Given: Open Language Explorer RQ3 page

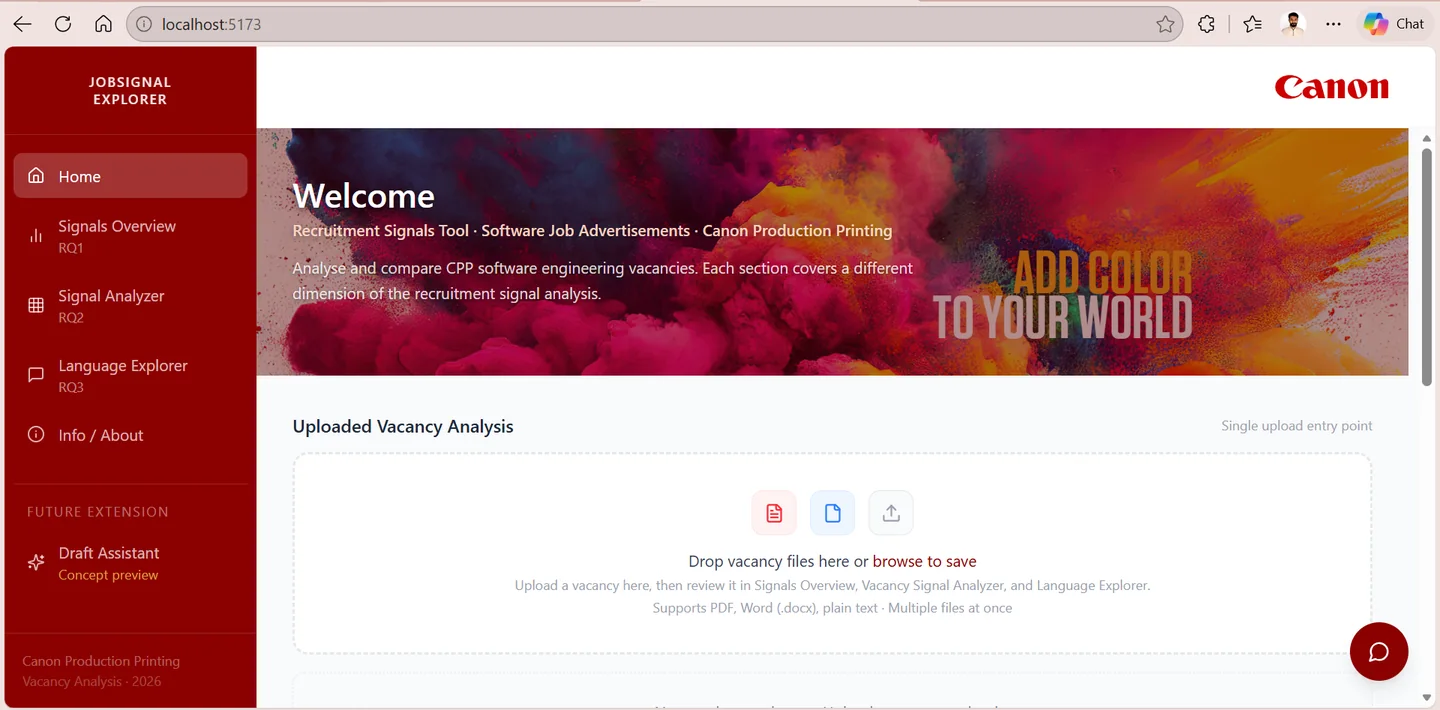Looking at the screenshot, I should 130,375.
